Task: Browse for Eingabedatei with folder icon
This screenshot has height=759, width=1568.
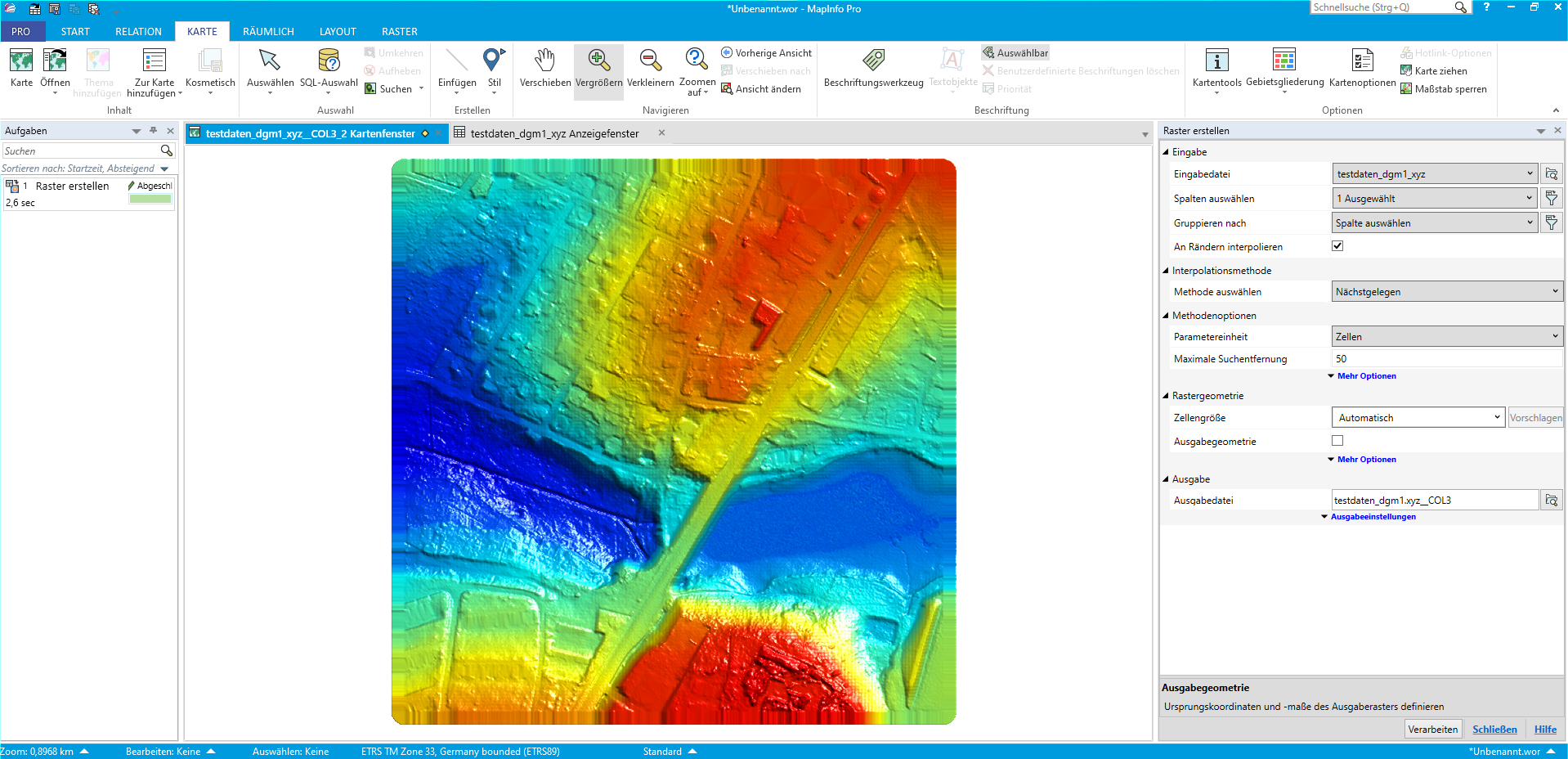Action: 1551,174
